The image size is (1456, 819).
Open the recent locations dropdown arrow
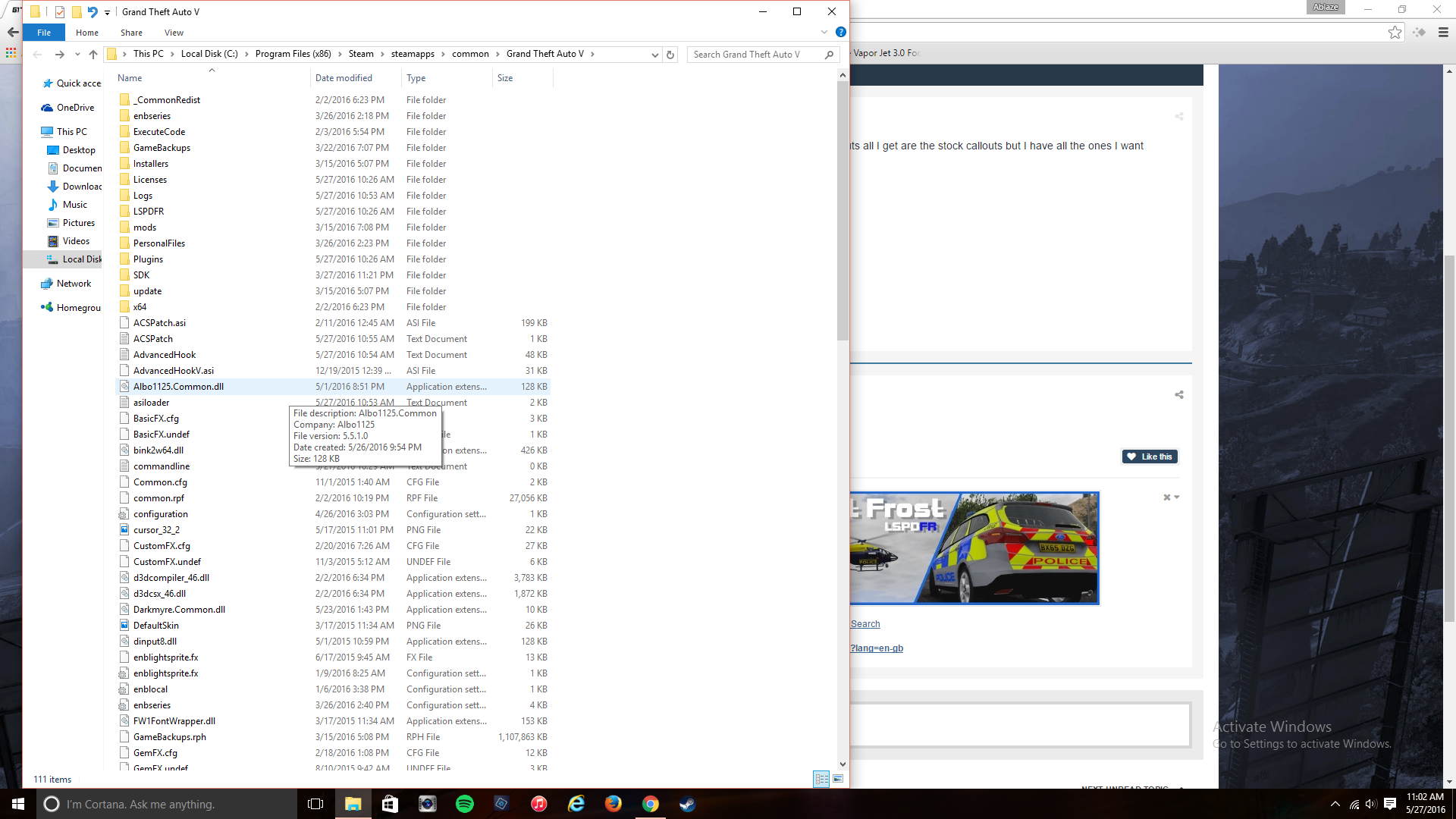tap(77, 55)
